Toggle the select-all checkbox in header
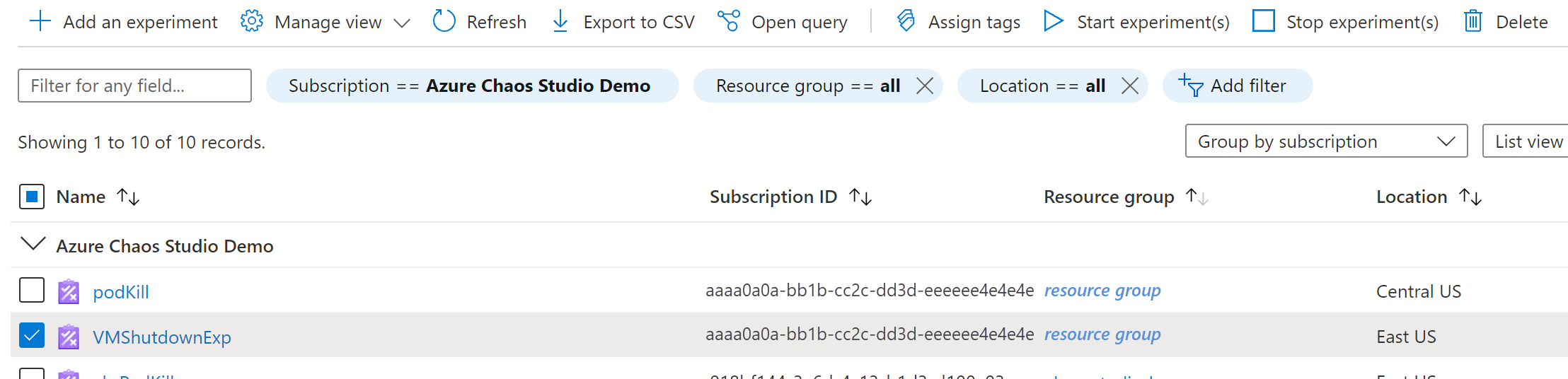 coord(32,197)
